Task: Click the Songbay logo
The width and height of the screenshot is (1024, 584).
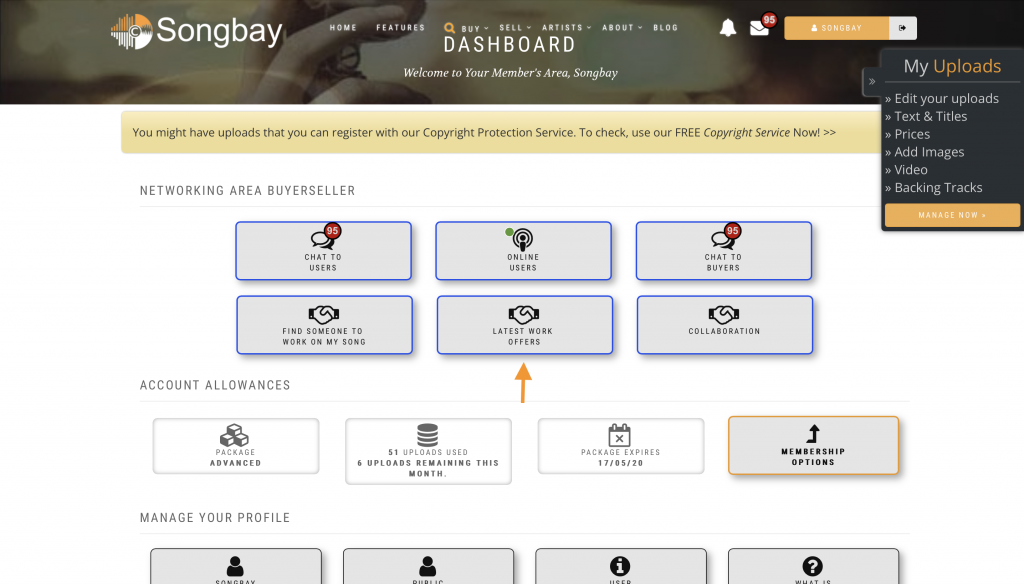Action: 197,31
